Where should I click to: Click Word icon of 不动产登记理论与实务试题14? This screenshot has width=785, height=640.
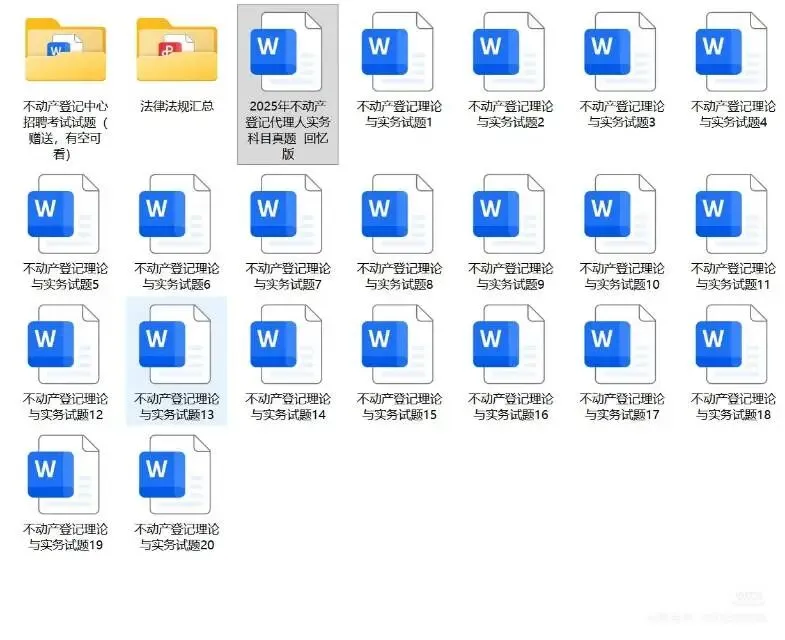click(x=286, y=344)
